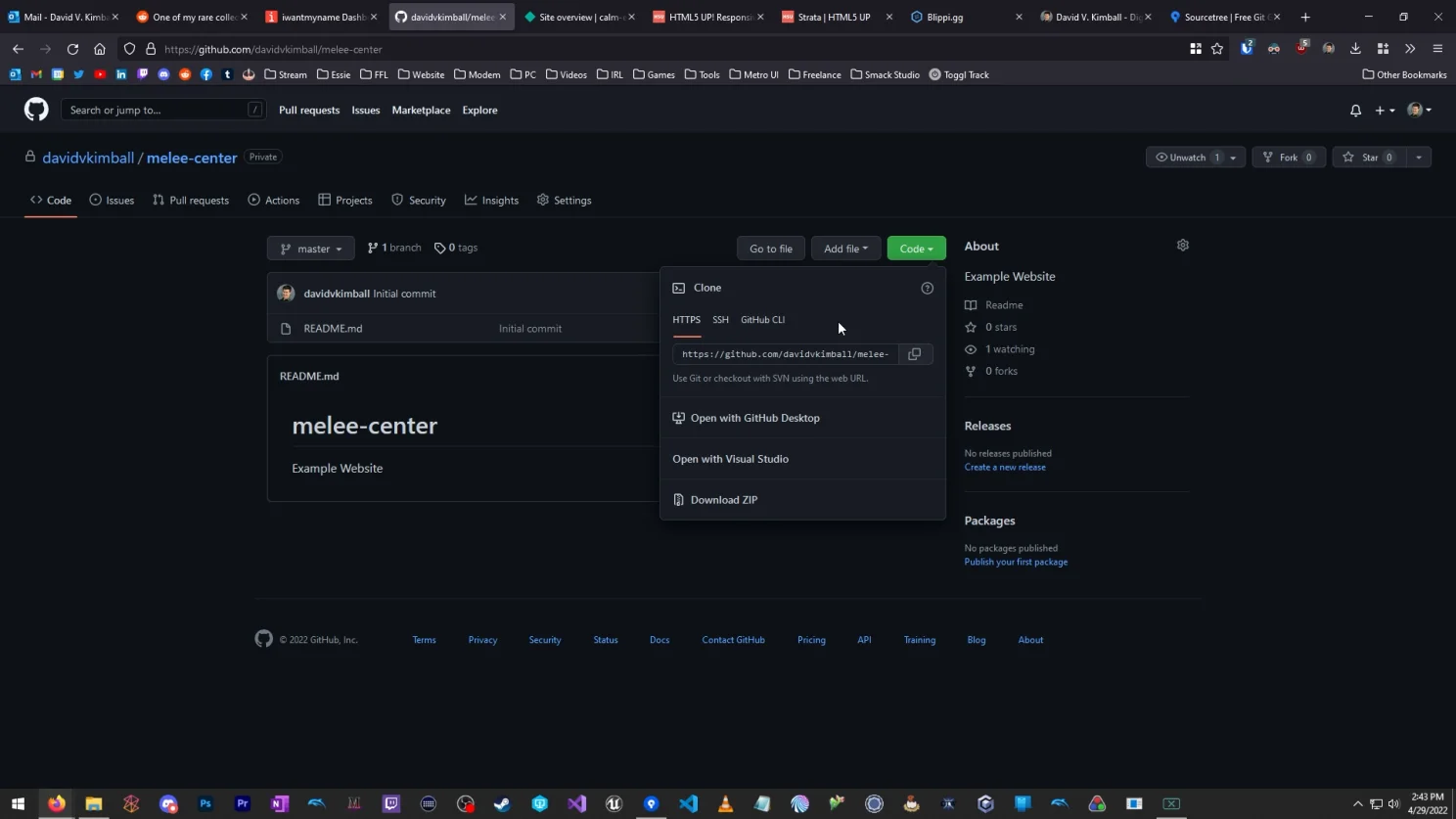
Task: Click the Create a new release link
Action: coord(1004,467)
